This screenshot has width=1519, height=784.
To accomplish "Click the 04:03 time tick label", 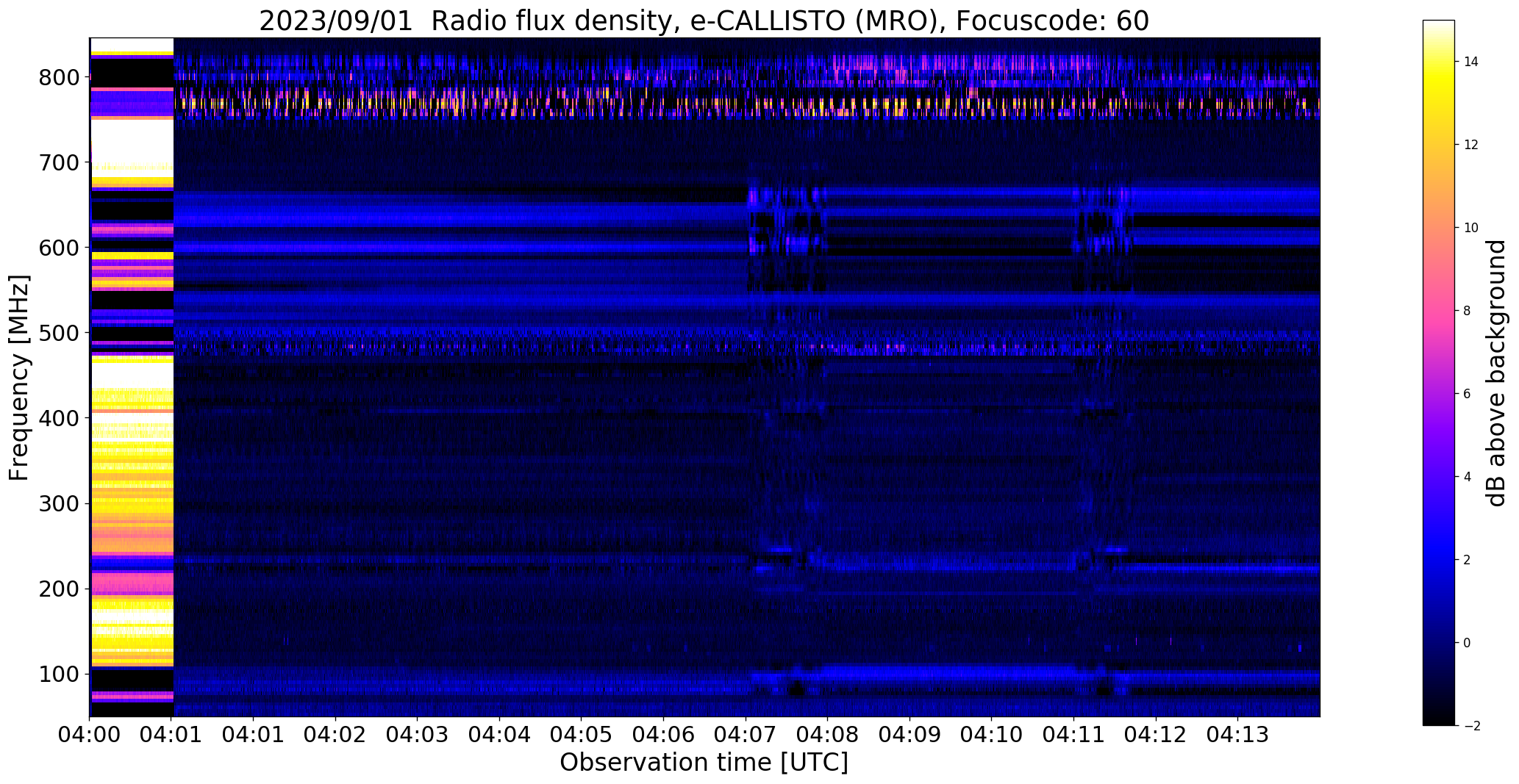I will click(418, 735).
